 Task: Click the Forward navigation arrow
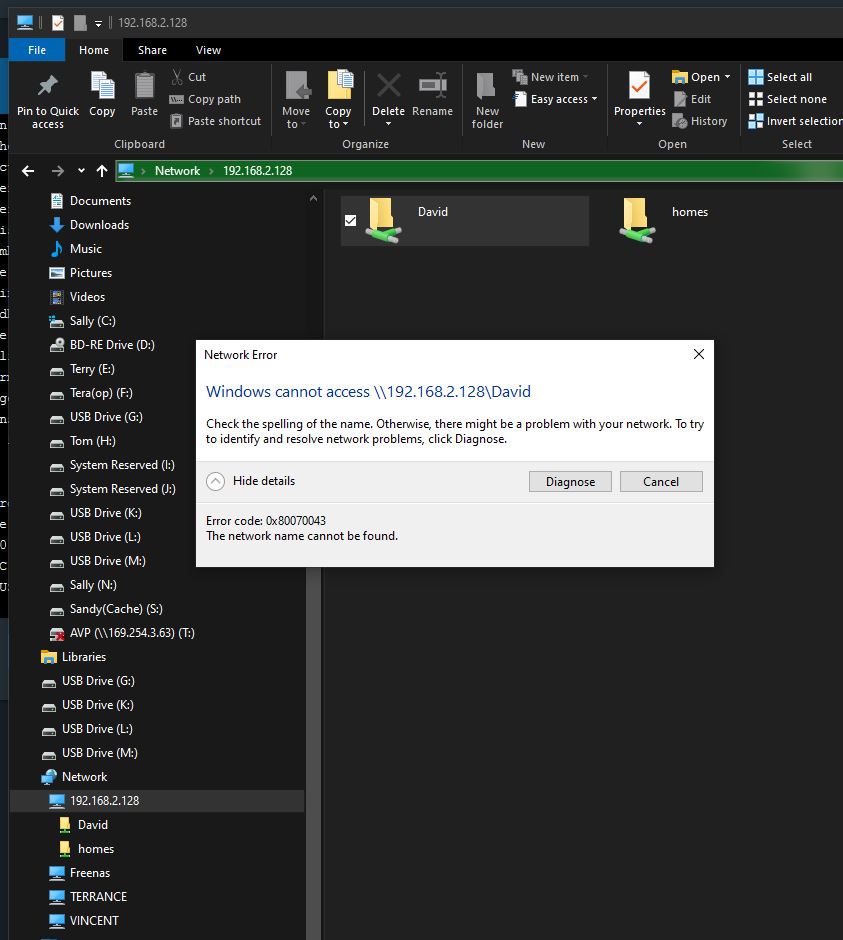(58, 171)
